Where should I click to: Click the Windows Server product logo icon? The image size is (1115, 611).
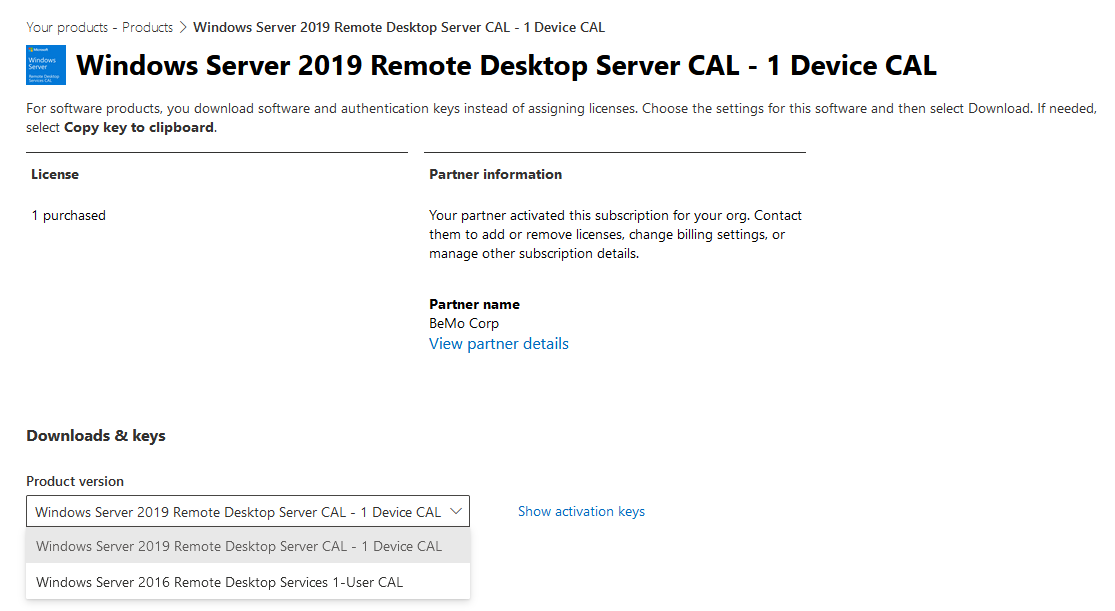pyautogui.click(x=46, y=65)
